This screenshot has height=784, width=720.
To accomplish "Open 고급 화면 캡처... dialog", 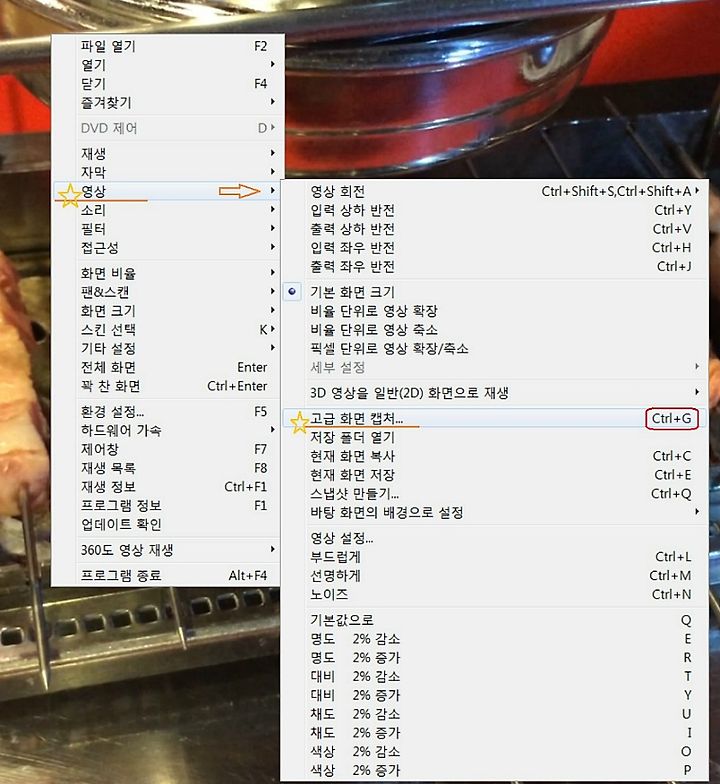I will pos(494,418).
